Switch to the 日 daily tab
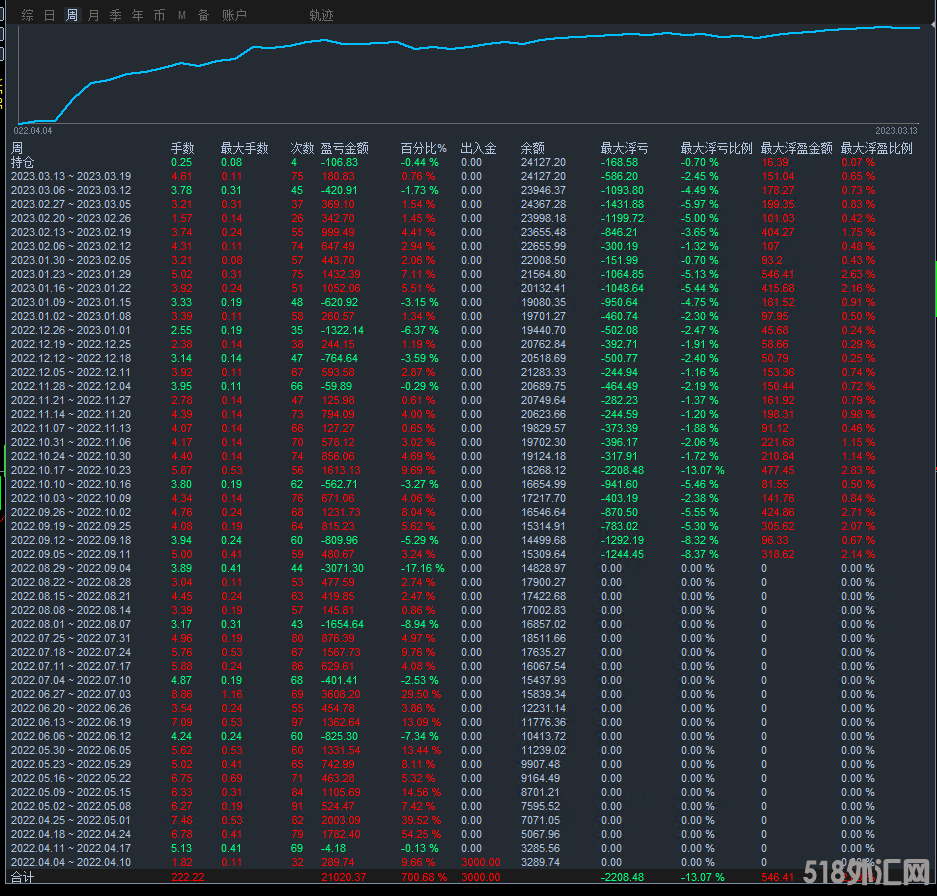The height and width of the screenshot is (896, 937). (x=49, y=15)
